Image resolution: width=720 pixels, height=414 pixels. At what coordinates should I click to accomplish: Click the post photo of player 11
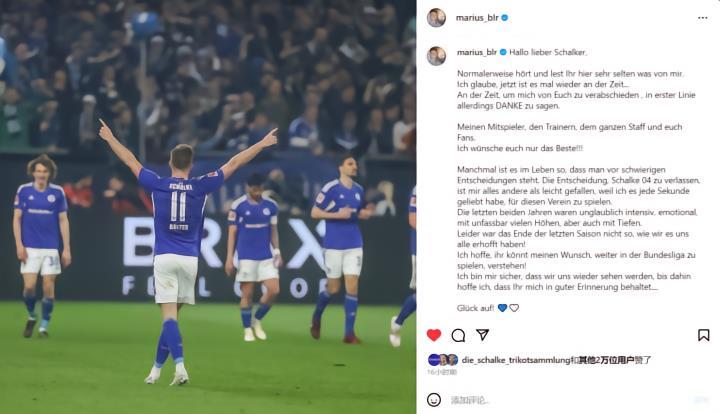click(208, 207)
